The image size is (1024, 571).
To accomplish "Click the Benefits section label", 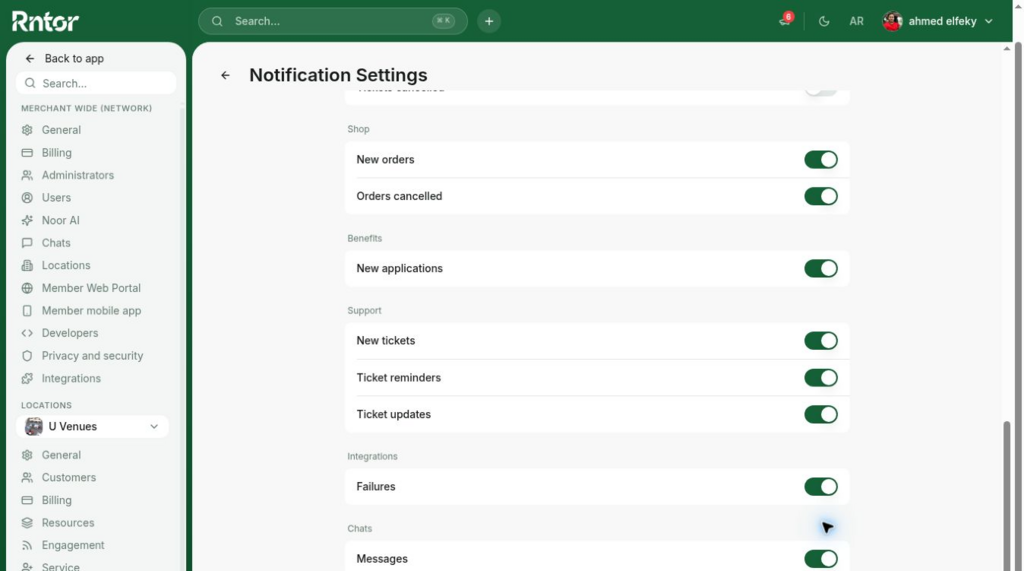I will tap(364, 238).
